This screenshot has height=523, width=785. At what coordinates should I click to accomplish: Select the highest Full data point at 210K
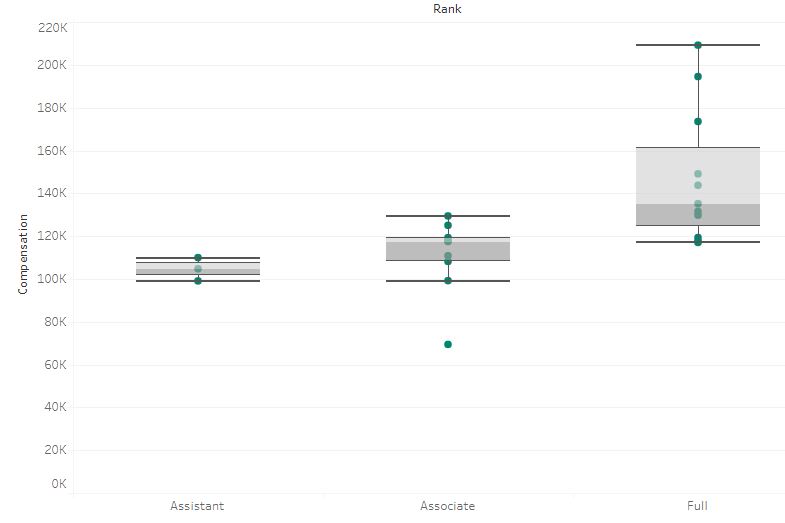coord(698,45)
